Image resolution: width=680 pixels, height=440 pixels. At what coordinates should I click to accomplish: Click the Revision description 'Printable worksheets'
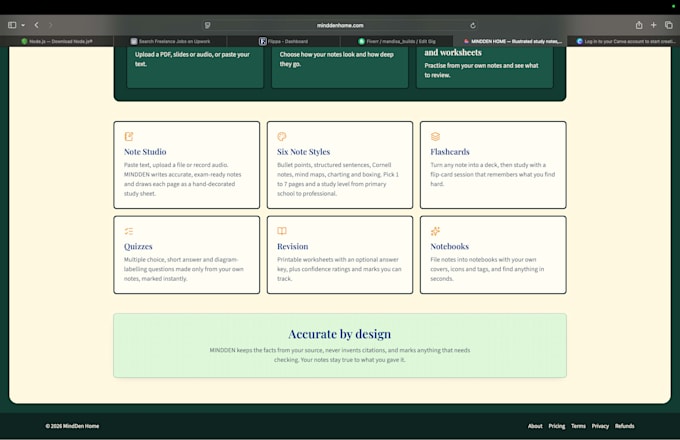[339, 269]
